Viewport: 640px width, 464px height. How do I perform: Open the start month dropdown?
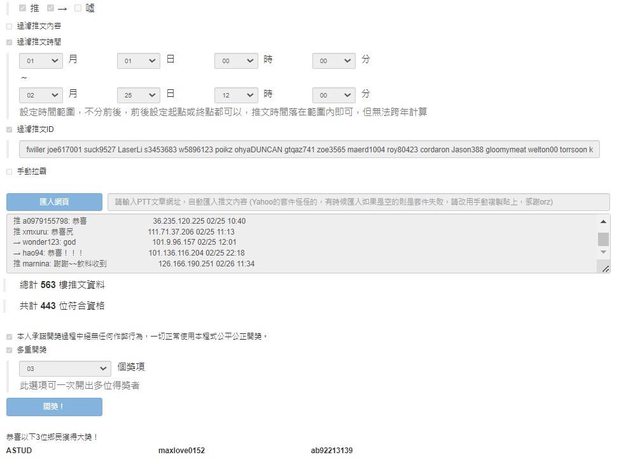pos(41,61)
